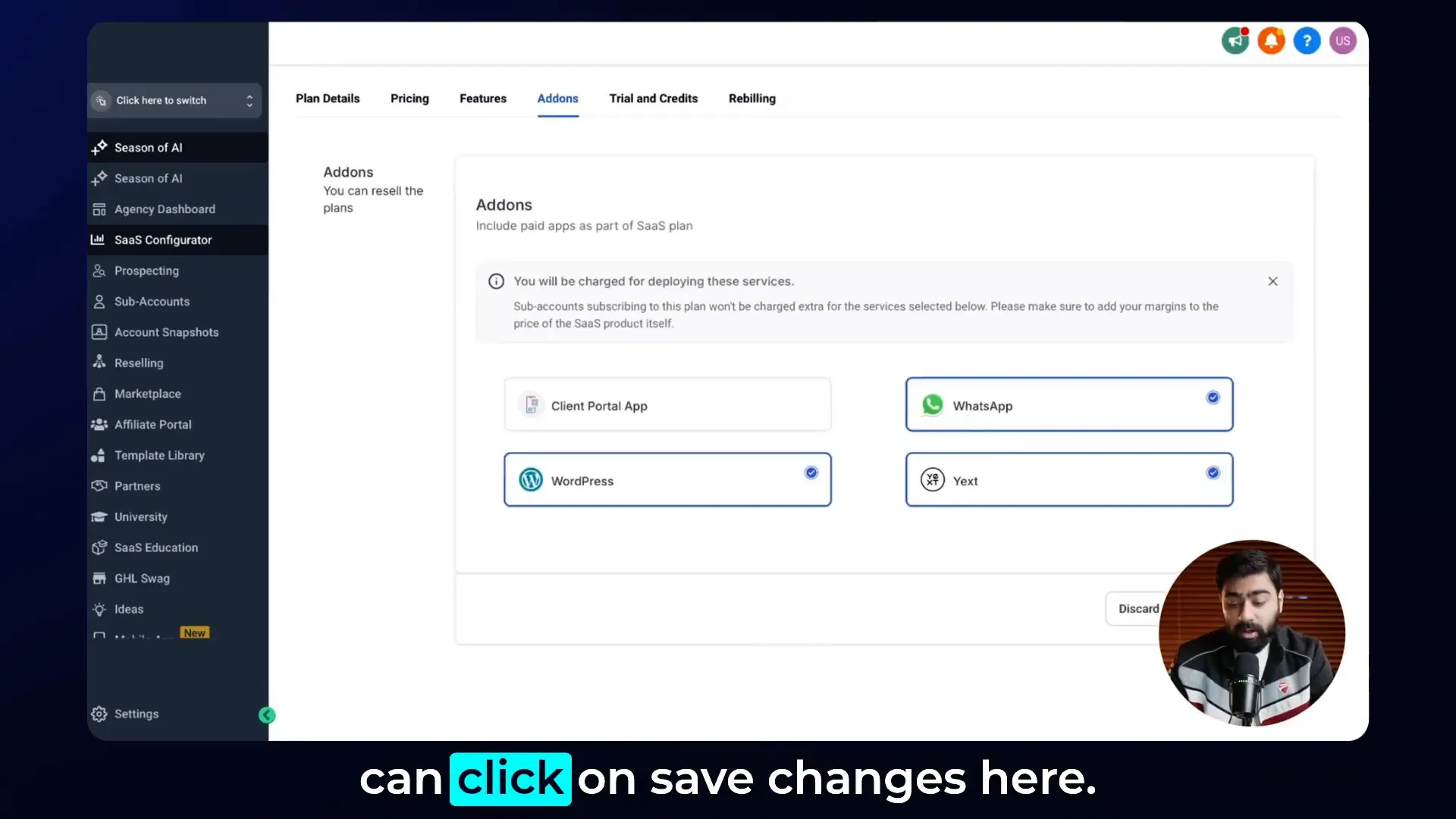Image resolution: width=1456 pixels, height=819 pixels.
Task: Click the Account Snapshots icon
Action: (99, 332)
